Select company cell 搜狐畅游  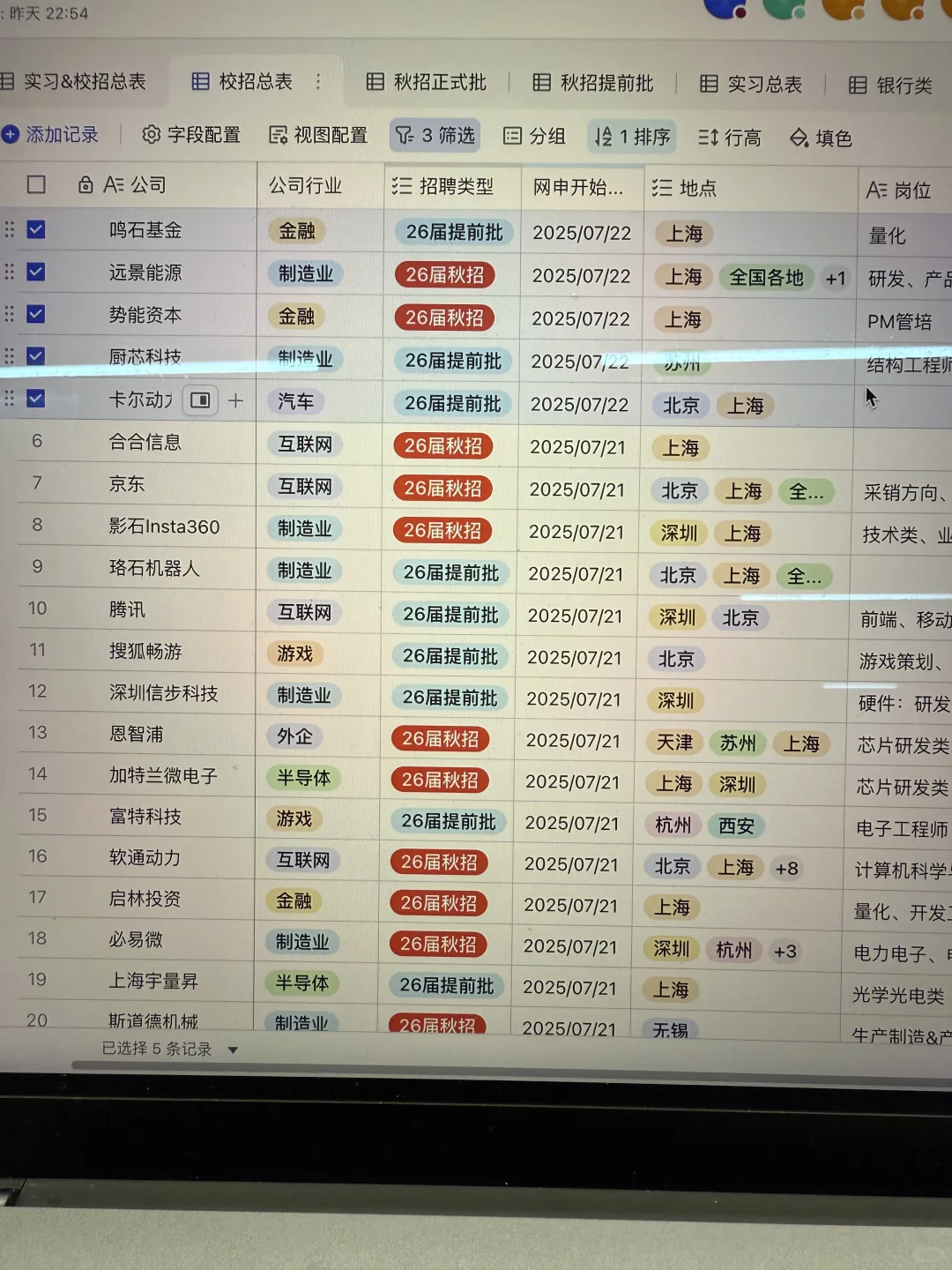pos(145,651)
